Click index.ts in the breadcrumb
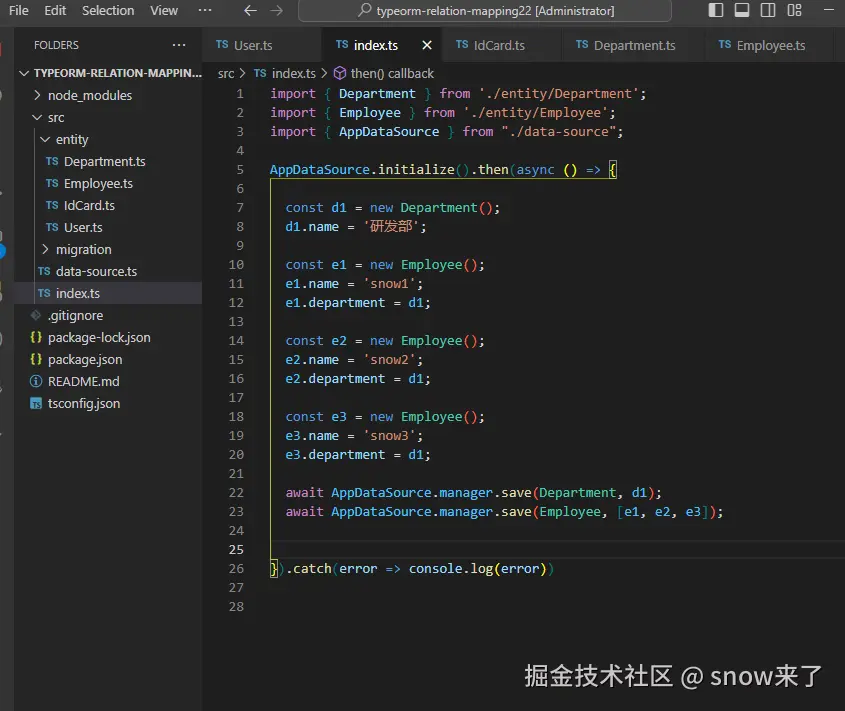 (293, 73)
